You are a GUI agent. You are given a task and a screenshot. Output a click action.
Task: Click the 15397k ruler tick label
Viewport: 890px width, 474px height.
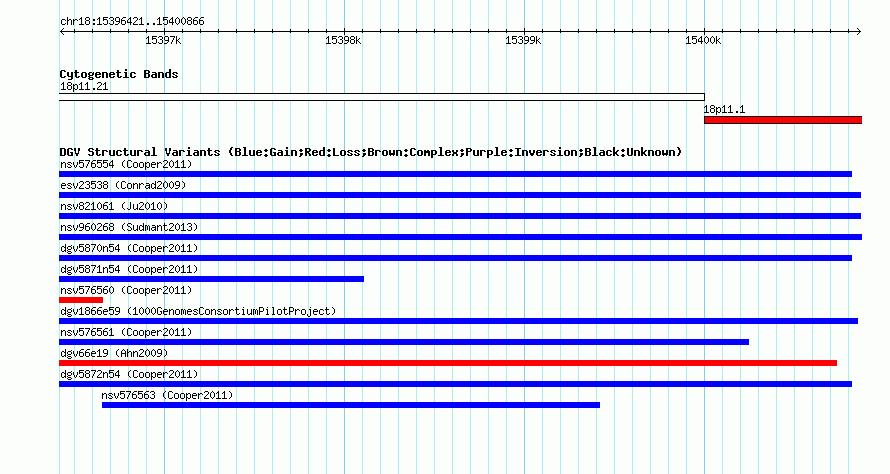(163, 40)
